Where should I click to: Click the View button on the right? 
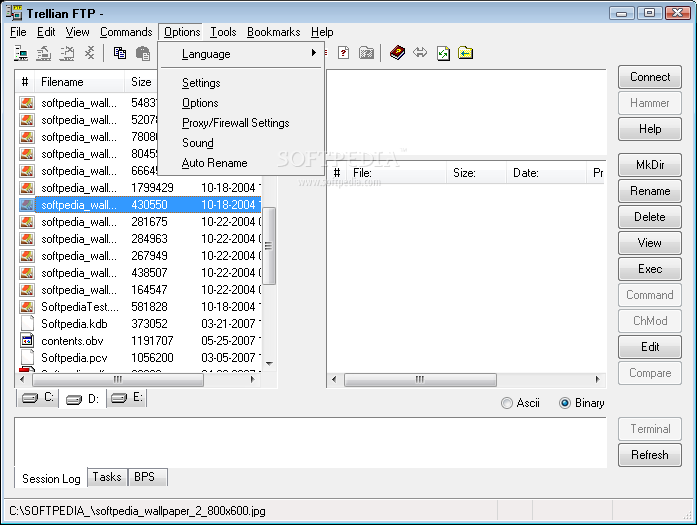point(649,243)
